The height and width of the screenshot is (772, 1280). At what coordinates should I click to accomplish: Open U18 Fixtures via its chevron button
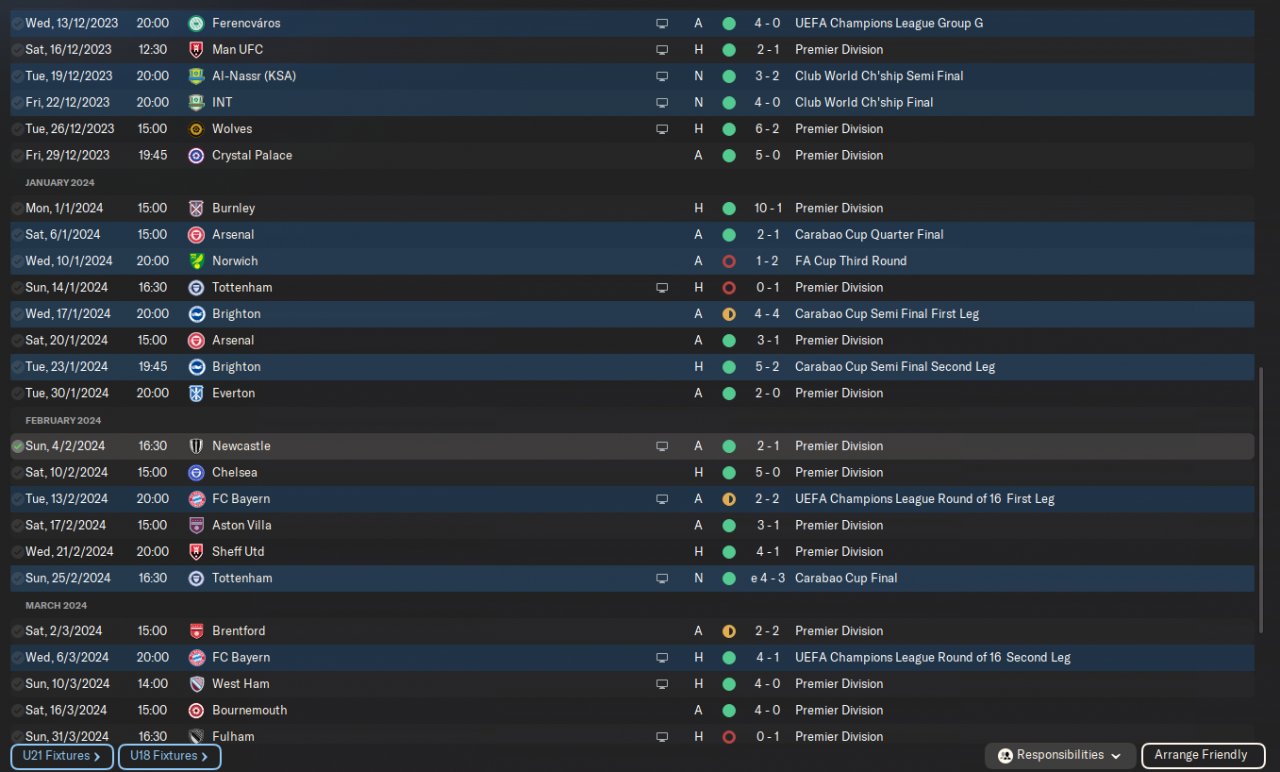click(170, 757)
